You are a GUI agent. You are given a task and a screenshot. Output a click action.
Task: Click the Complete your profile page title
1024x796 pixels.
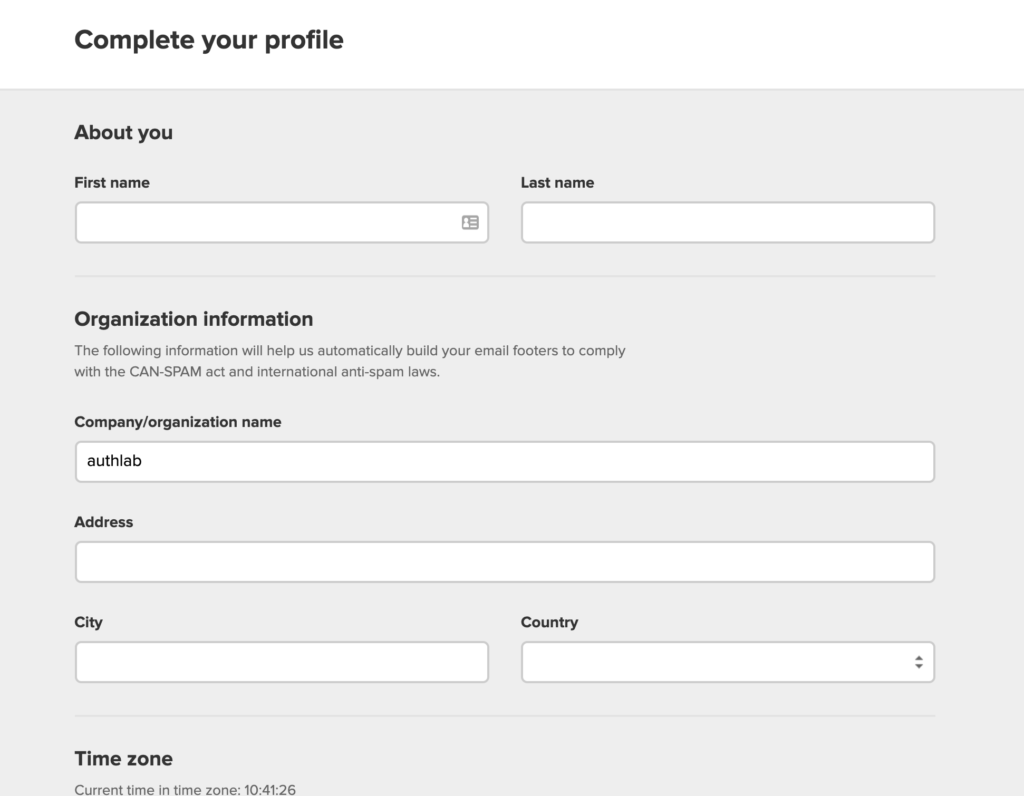208,40
